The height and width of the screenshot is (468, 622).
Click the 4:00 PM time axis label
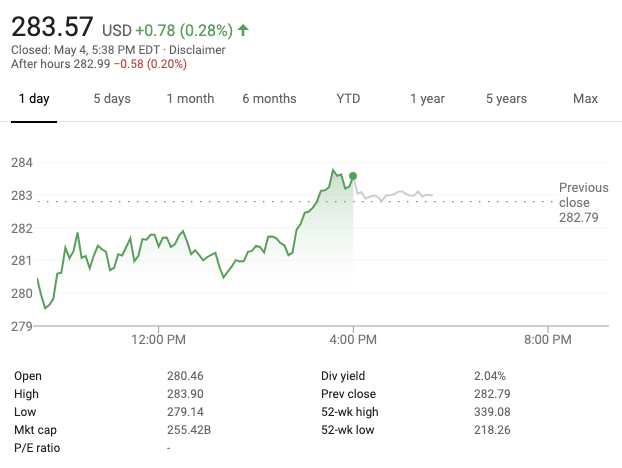353,340
